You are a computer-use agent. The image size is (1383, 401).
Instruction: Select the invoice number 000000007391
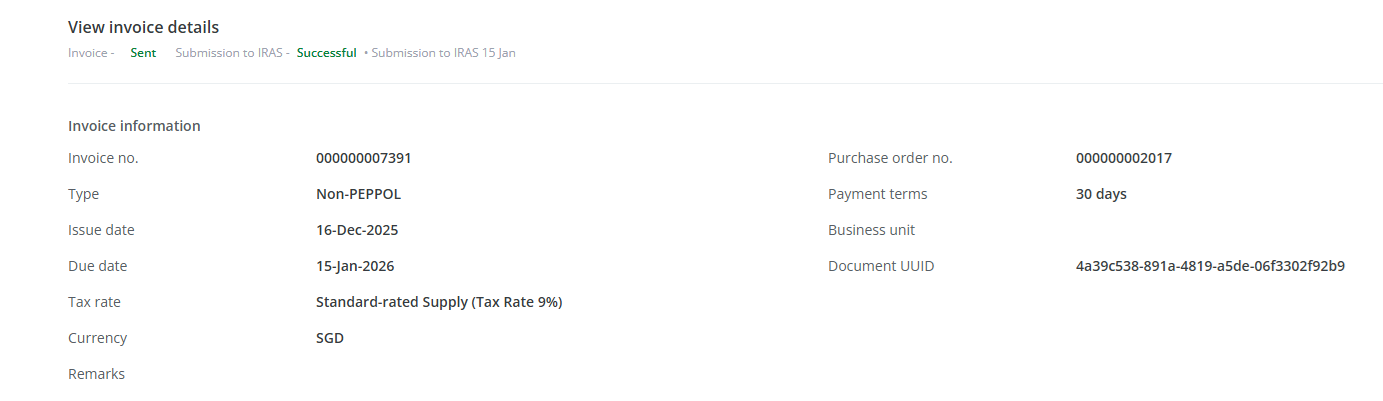363,158
